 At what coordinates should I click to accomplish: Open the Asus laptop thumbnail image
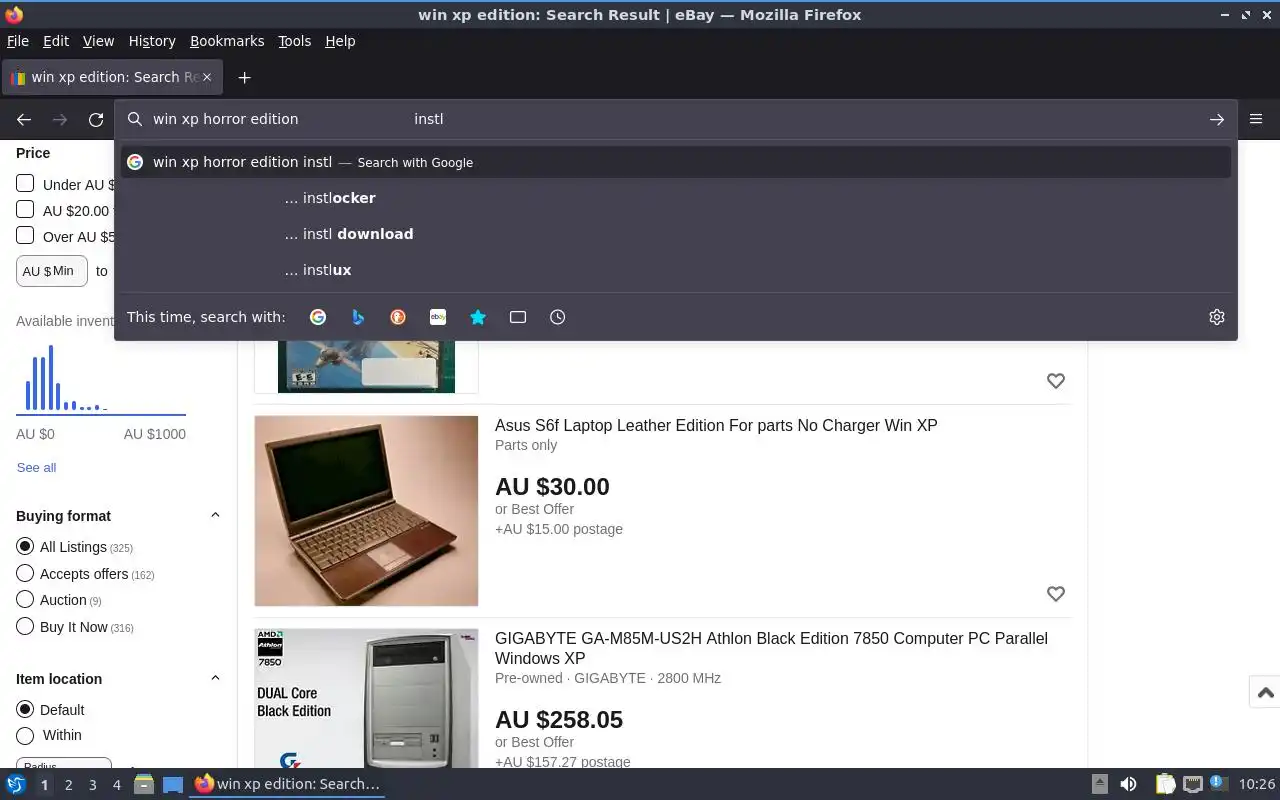point(366,511)
